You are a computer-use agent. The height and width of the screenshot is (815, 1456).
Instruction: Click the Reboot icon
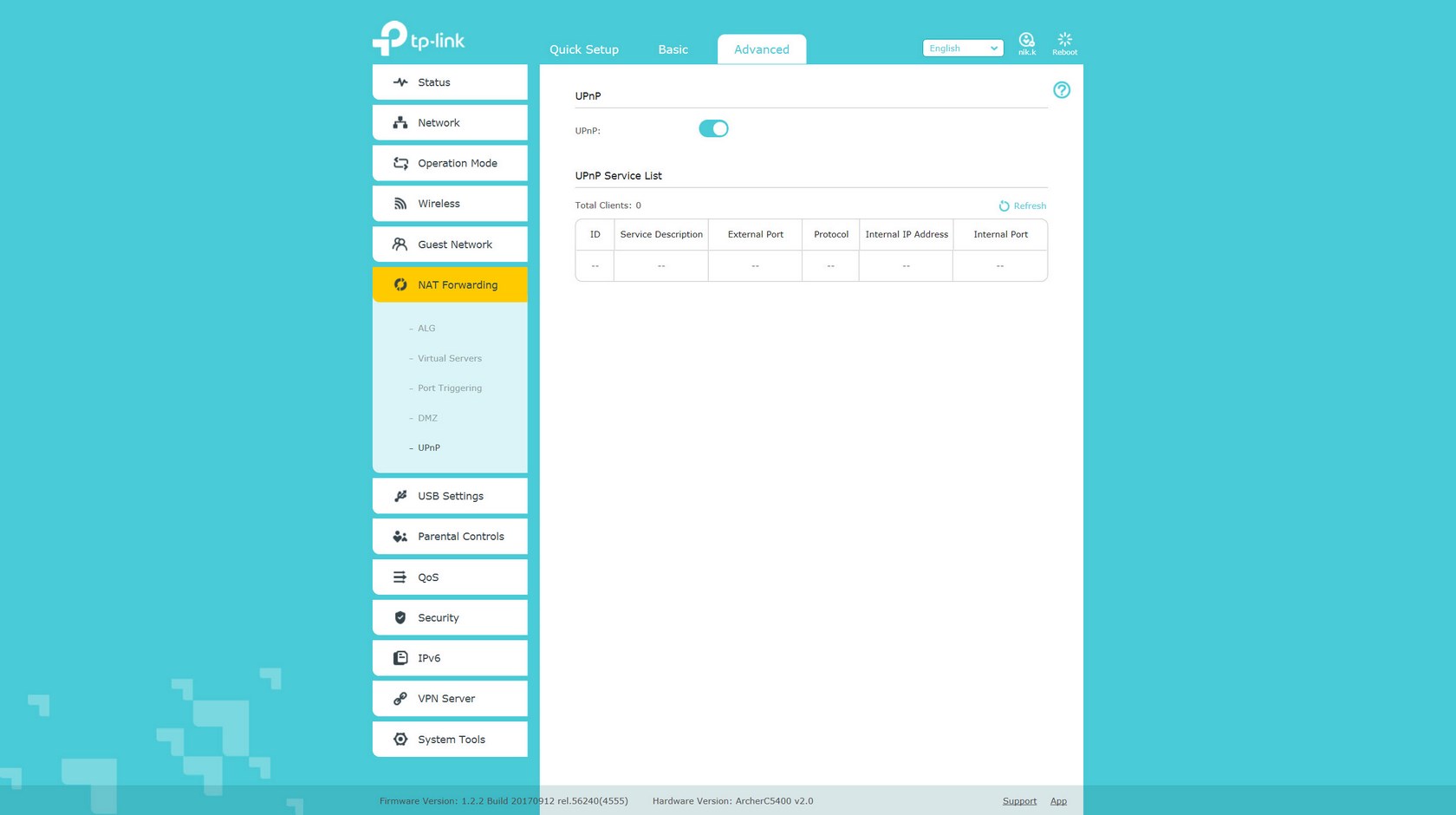1064,39
